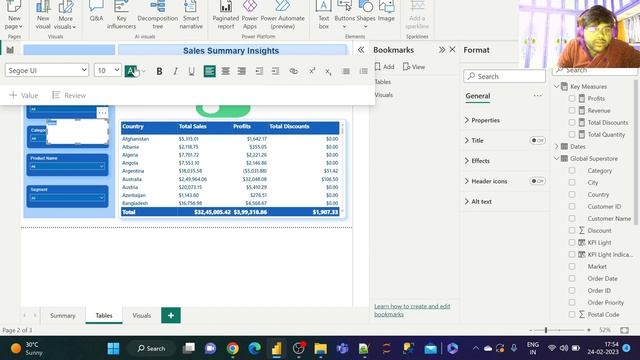Collapse panes with left double chevron
This screenshot has width=640, height=360.
point(361,50)
